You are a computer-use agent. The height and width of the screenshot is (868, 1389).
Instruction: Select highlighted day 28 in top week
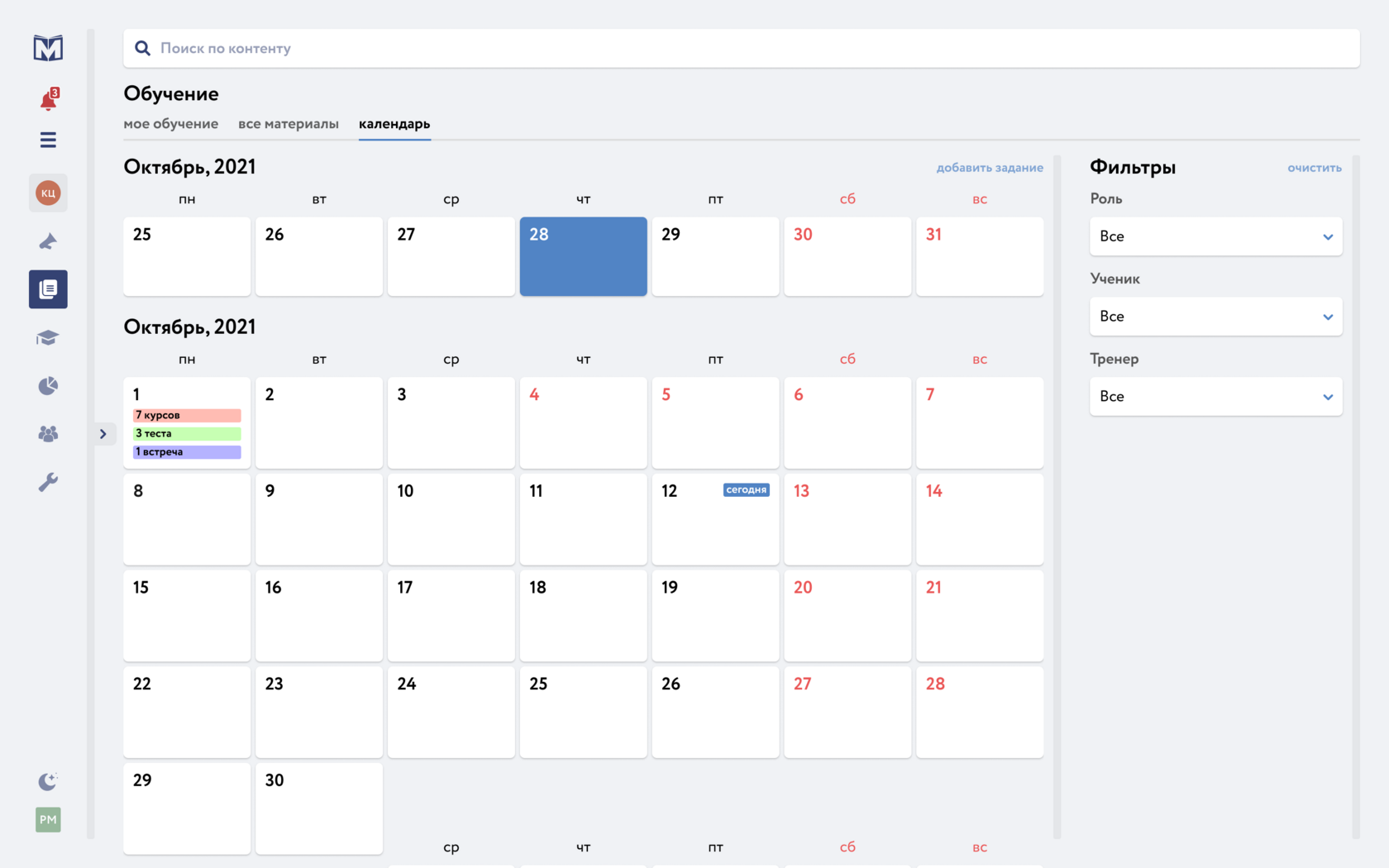coord(584,256)
